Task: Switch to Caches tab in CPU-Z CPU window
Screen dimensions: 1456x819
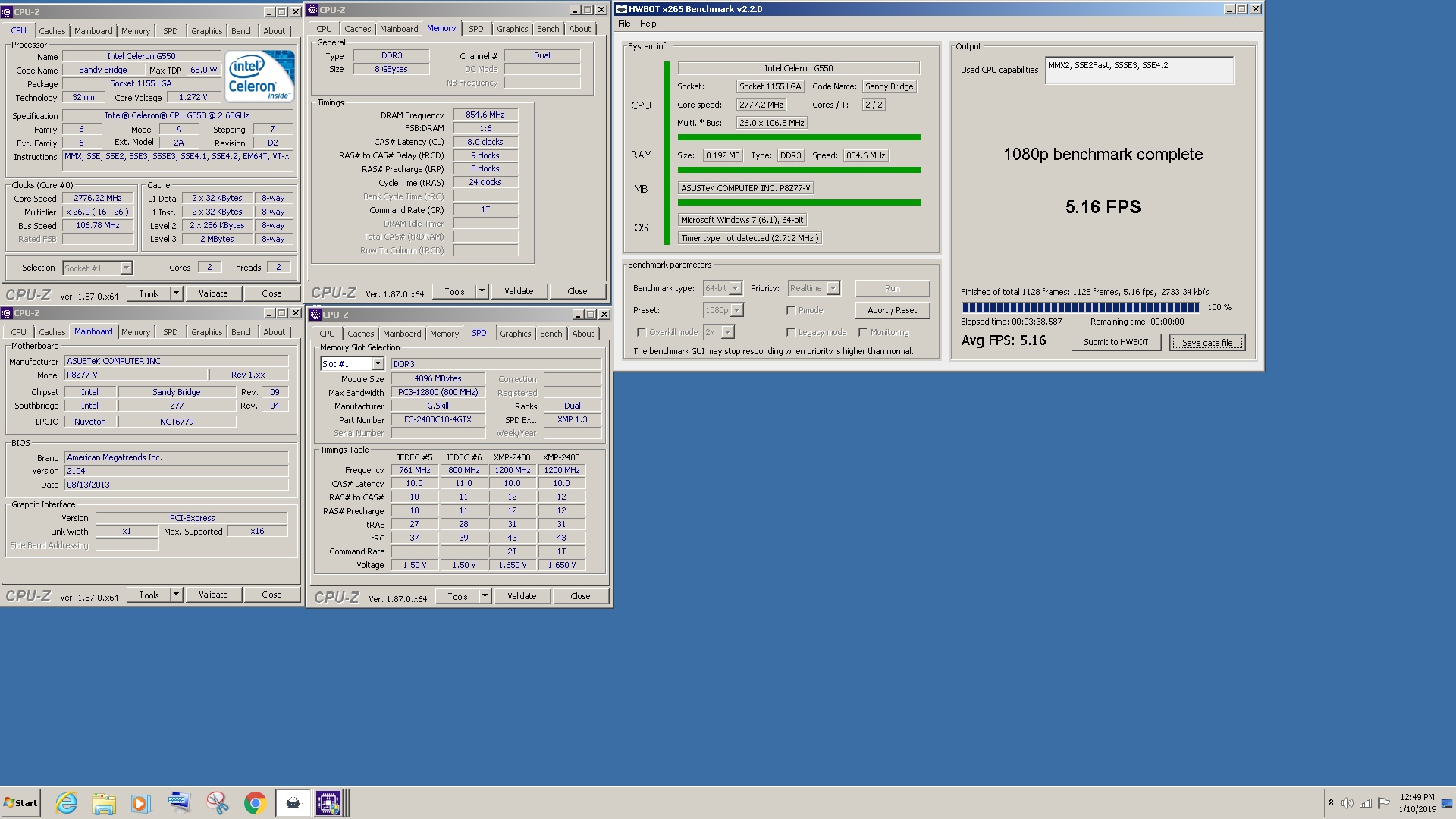Action: (52, 31)
